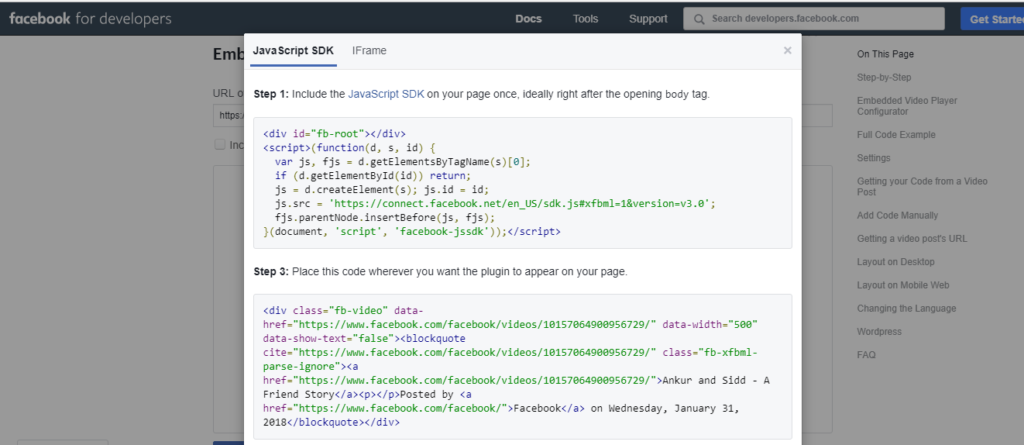
Task: Click the fb-root div code line
Action: (x=334, y=133)
